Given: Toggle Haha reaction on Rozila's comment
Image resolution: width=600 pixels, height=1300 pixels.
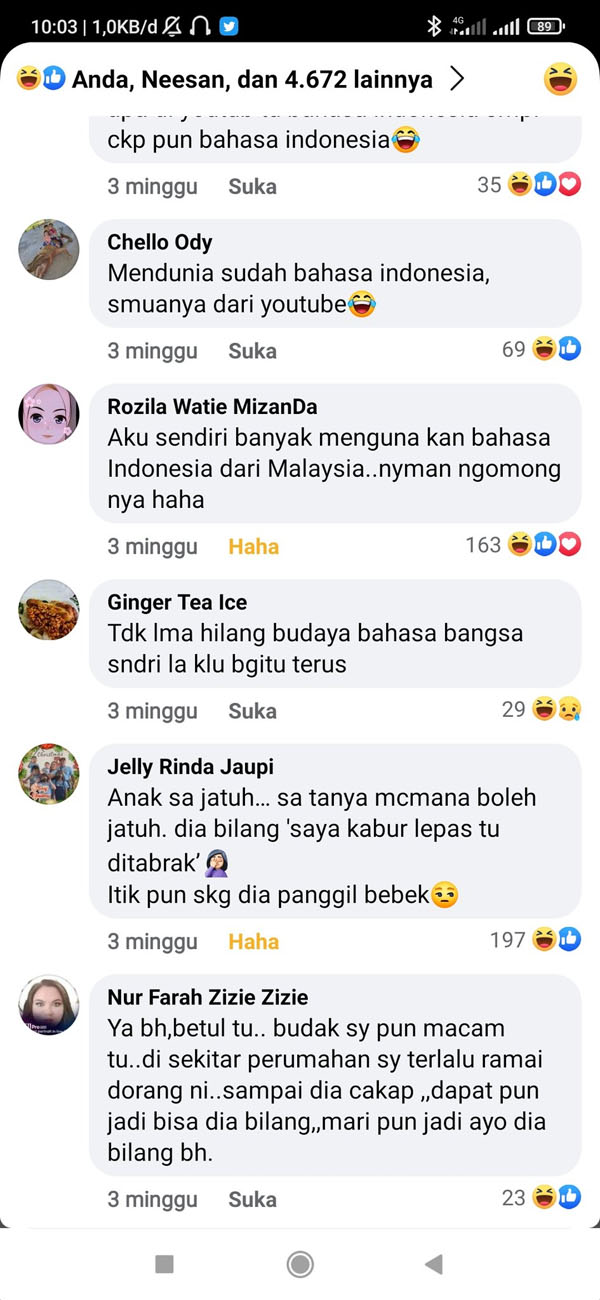Looking at the screenshot, I should [x=254, y=547].
